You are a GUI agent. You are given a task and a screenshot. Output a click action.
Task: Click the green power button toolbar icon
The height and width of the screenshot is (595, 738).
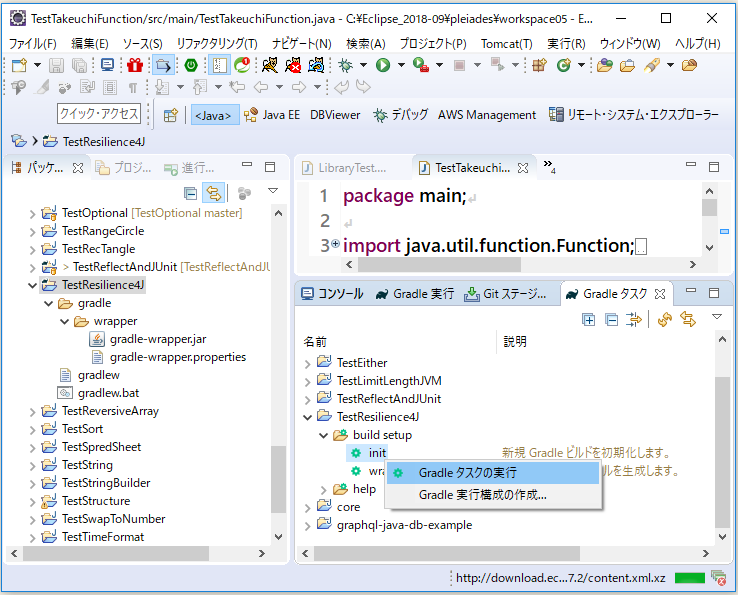[x=191, y=65]
